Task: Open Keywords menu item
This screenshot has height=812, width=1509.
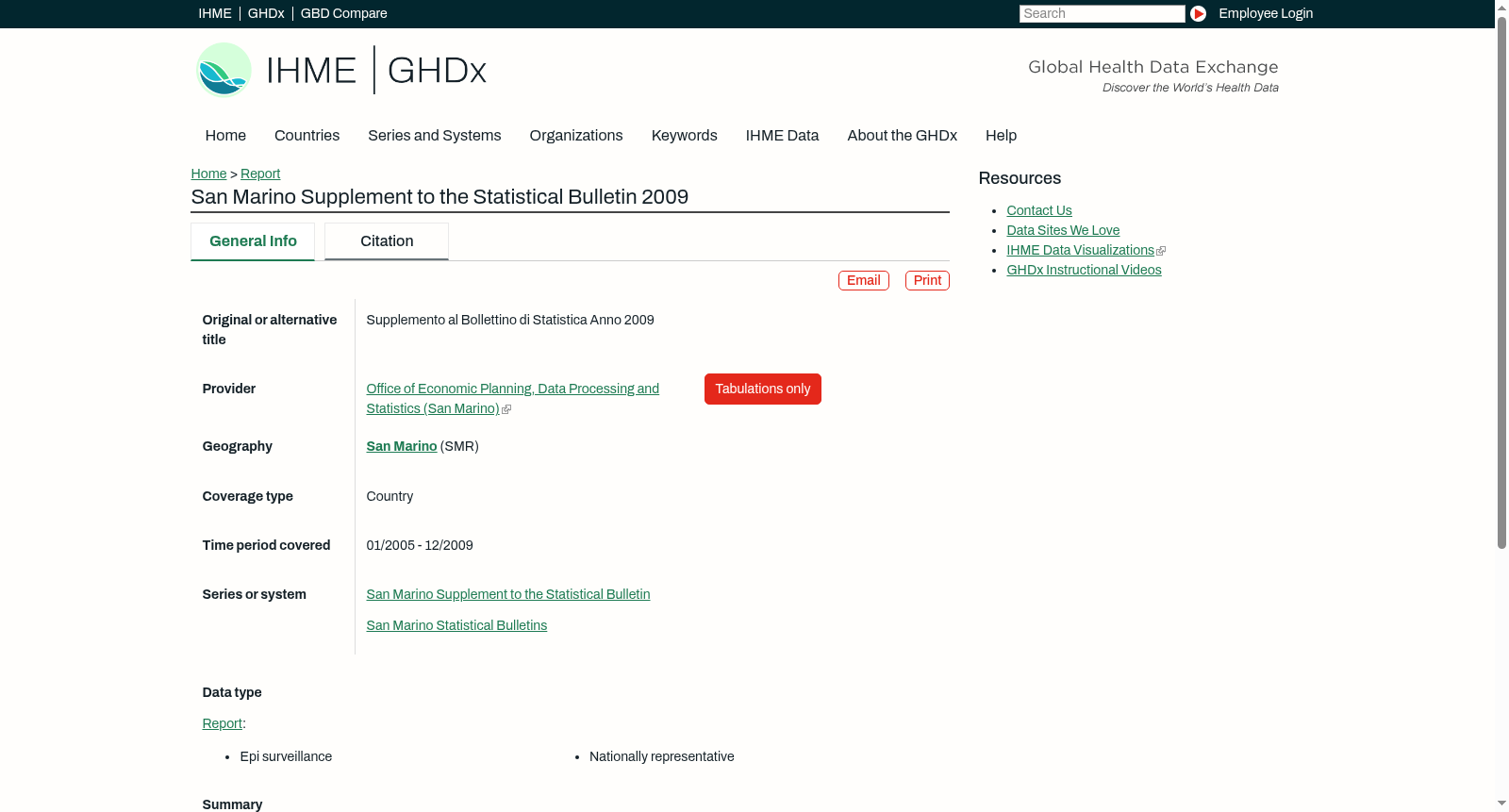Action: point(684,136)
